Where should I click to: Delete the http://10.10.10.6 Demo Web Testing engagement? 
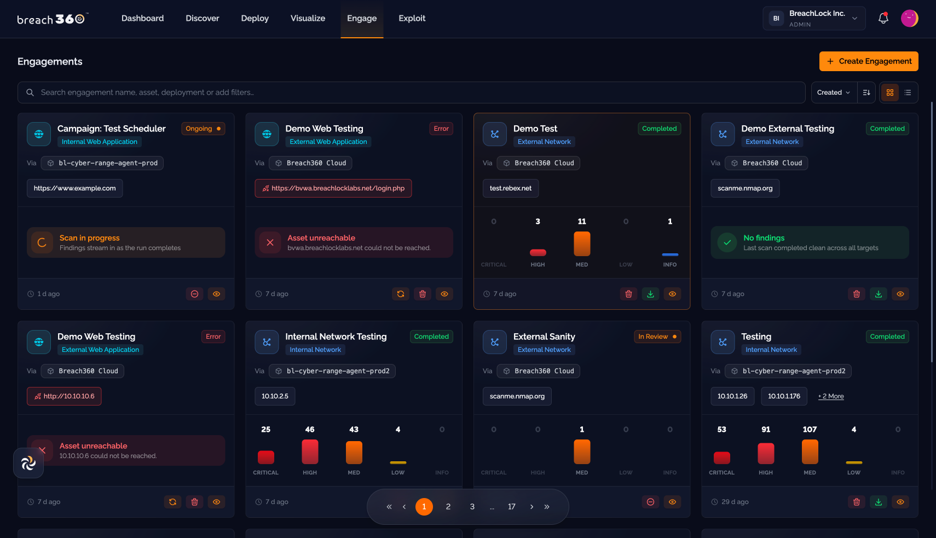click(195, 502)
